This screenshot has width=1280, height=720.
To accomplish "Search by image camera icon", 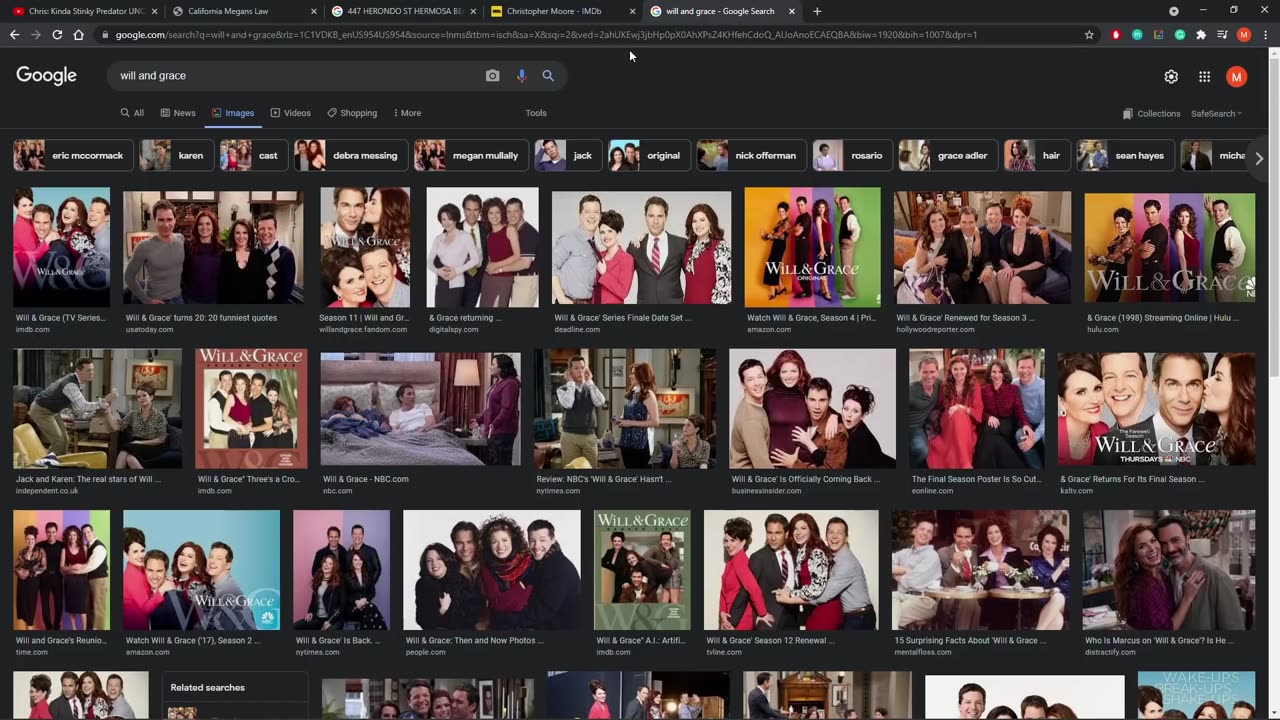I will coord(492,76).
